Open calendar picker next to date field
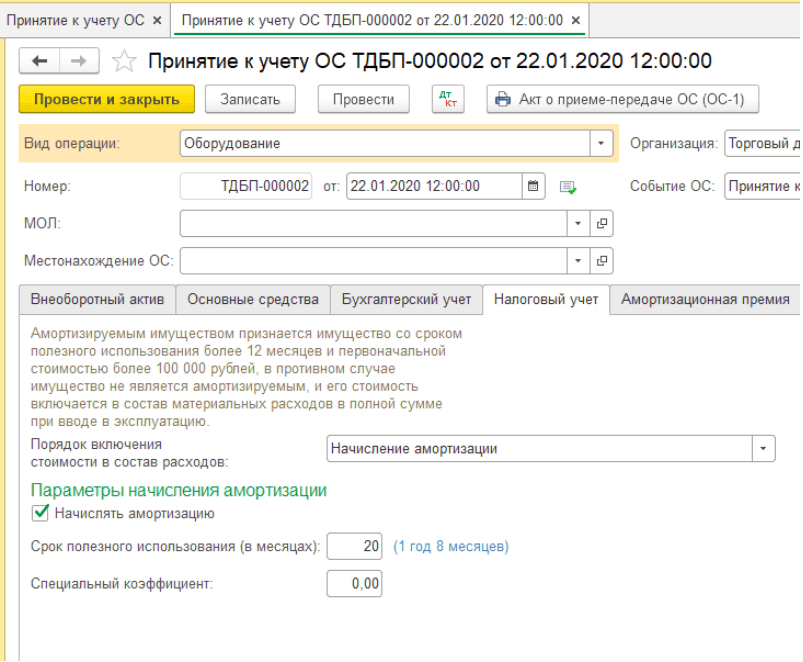 tap(533, 186)
